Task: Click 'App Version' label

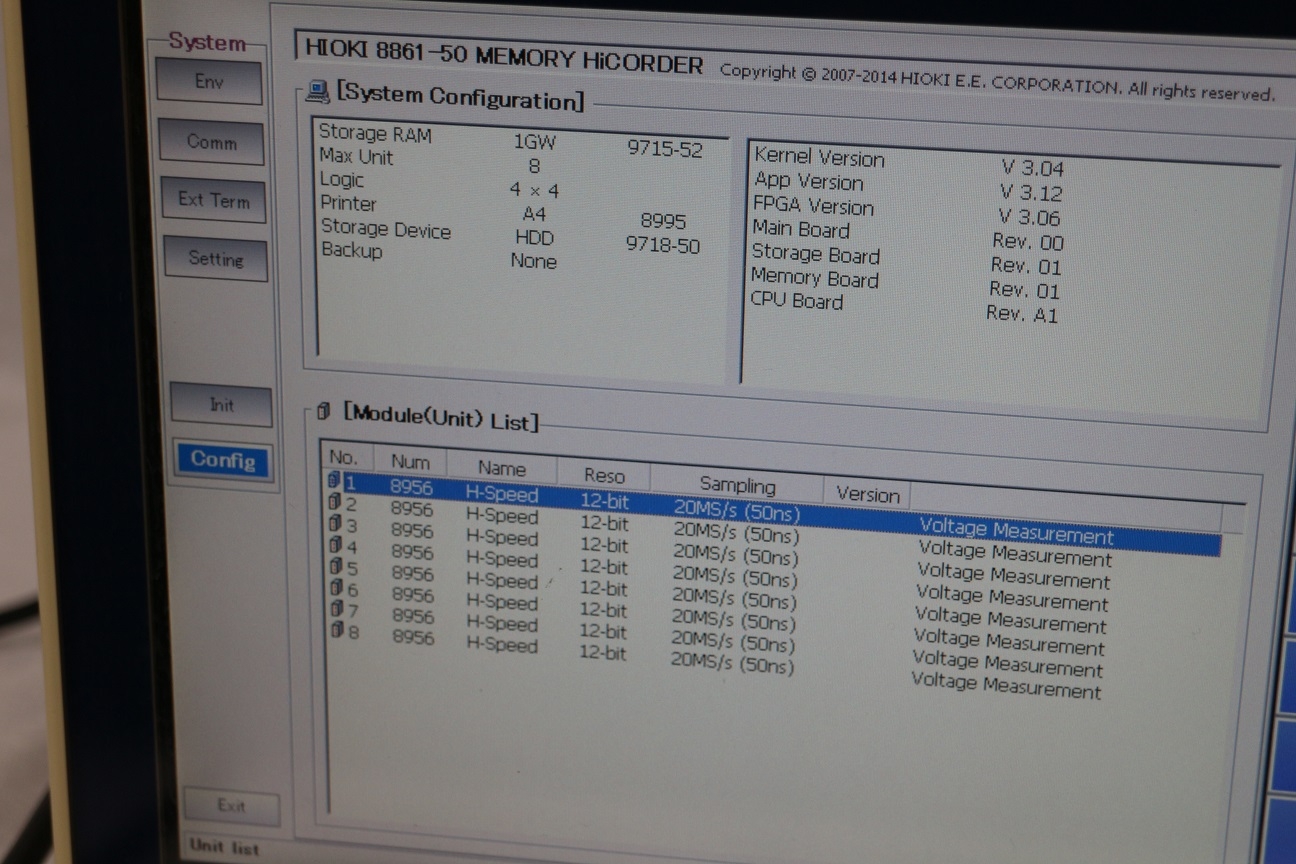Action: click(808, 181)
